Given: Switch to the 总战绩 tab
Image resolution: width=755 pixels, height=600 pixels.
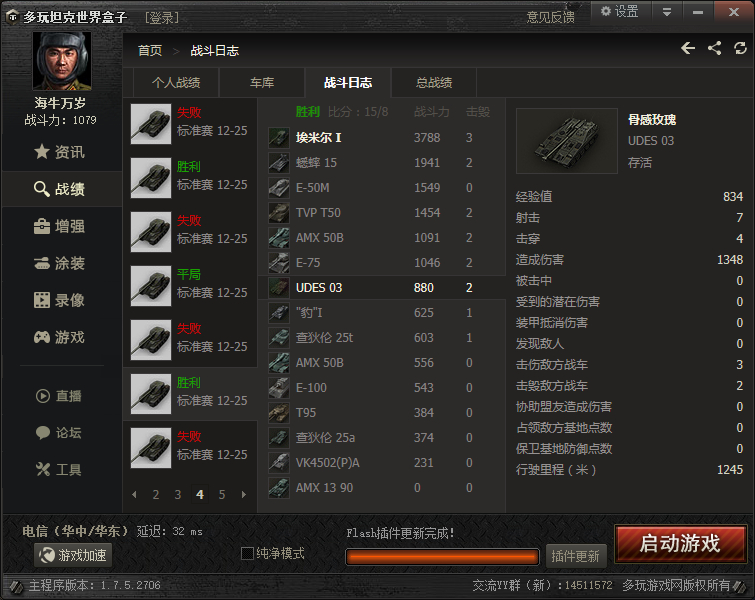Looking at the screenshot, I should [x=434, y=83].
